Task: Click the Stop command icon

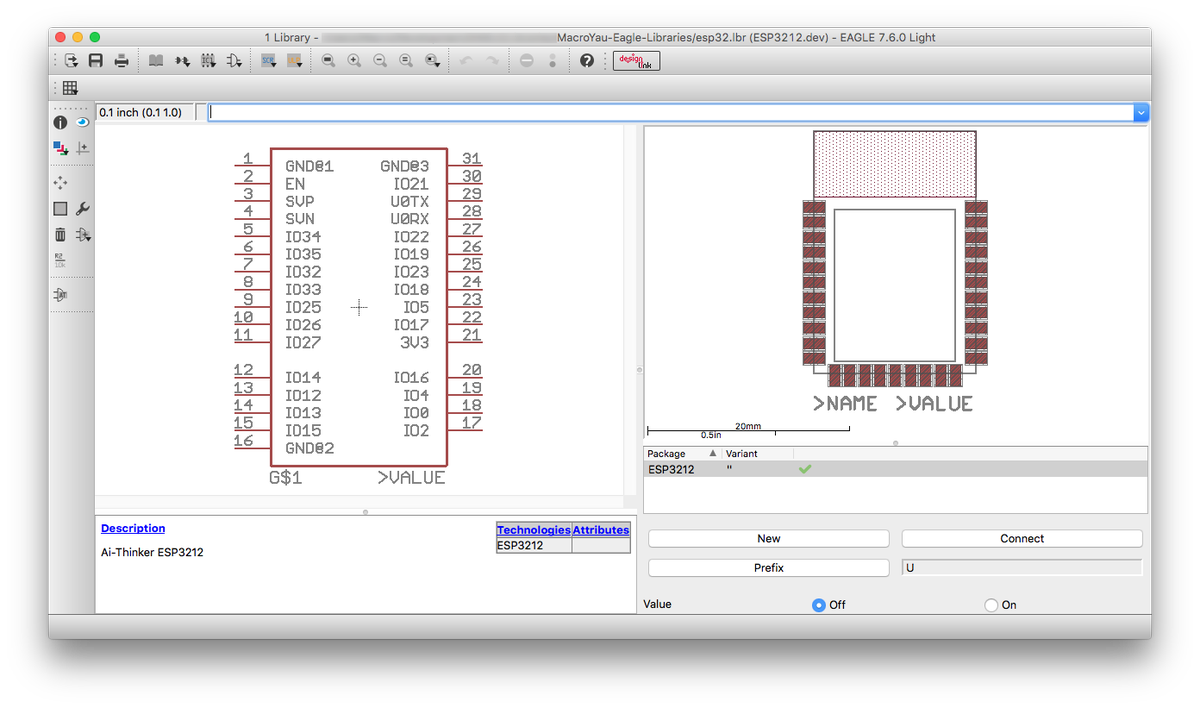Action: pos(527,61)
